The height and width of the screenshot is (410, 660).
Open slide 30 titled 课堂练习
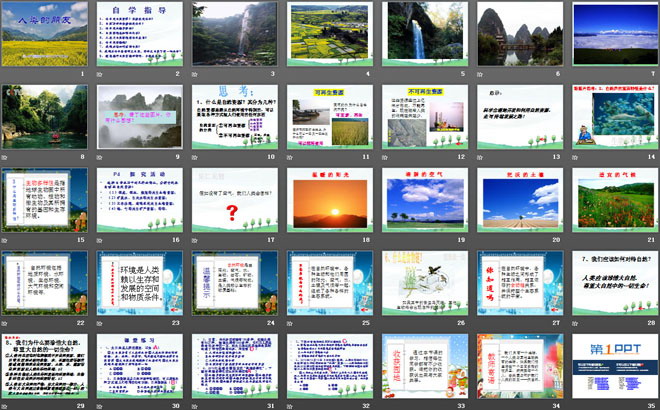(x=140, y=366)
